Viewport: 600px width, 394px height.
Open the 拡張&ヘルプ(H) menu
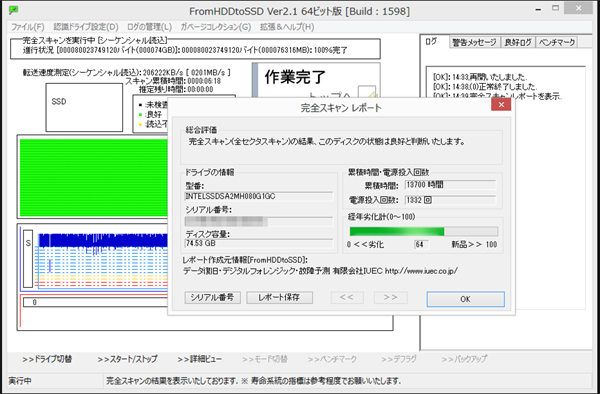pos(287,27)
